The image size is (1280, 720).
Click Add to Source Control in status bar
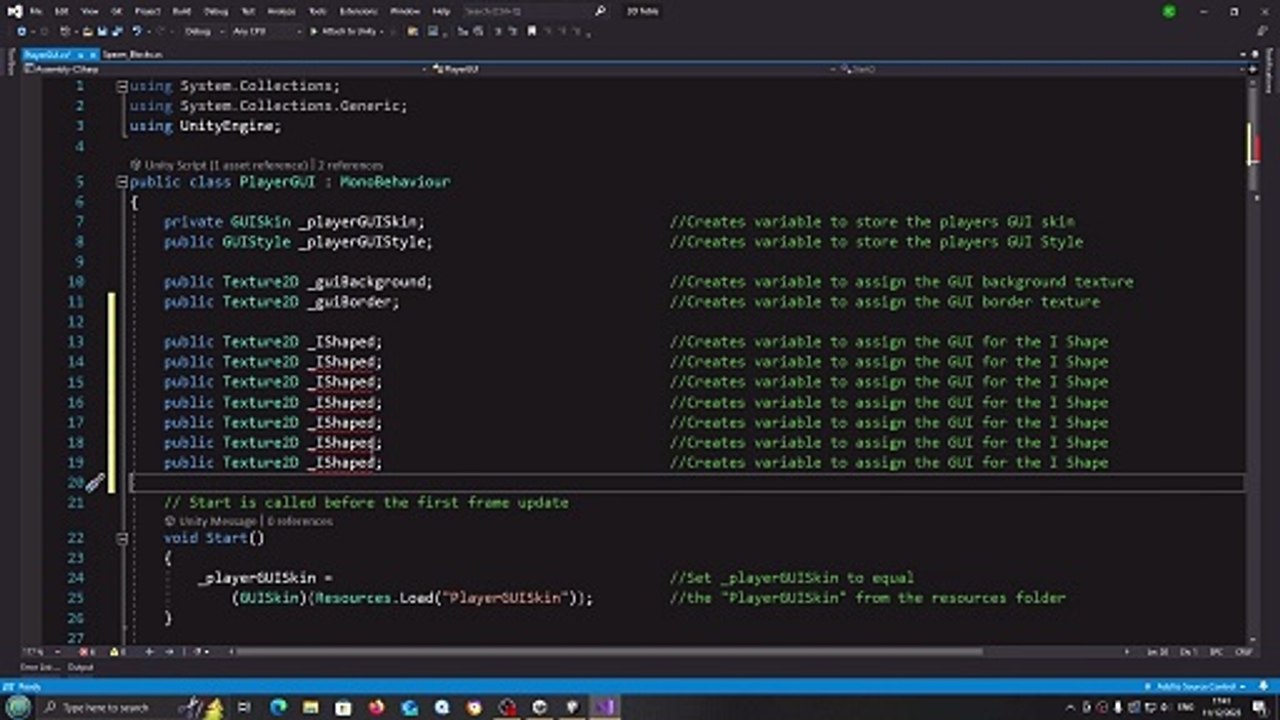pyautogui.click(x=1195, y=687)
